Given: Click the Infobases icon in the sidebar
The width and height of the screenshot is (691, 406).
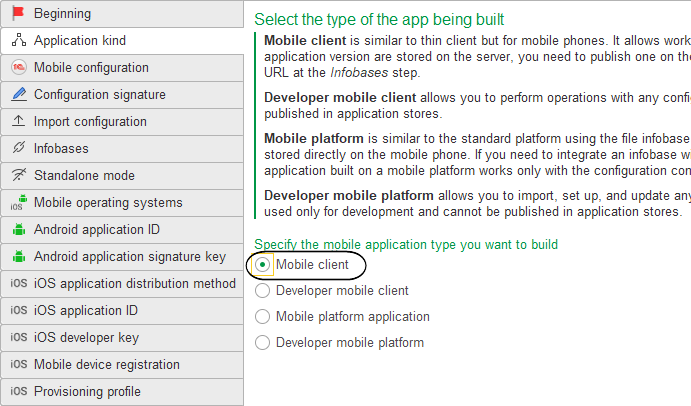Looking at the screenshot, I should 18,149.
